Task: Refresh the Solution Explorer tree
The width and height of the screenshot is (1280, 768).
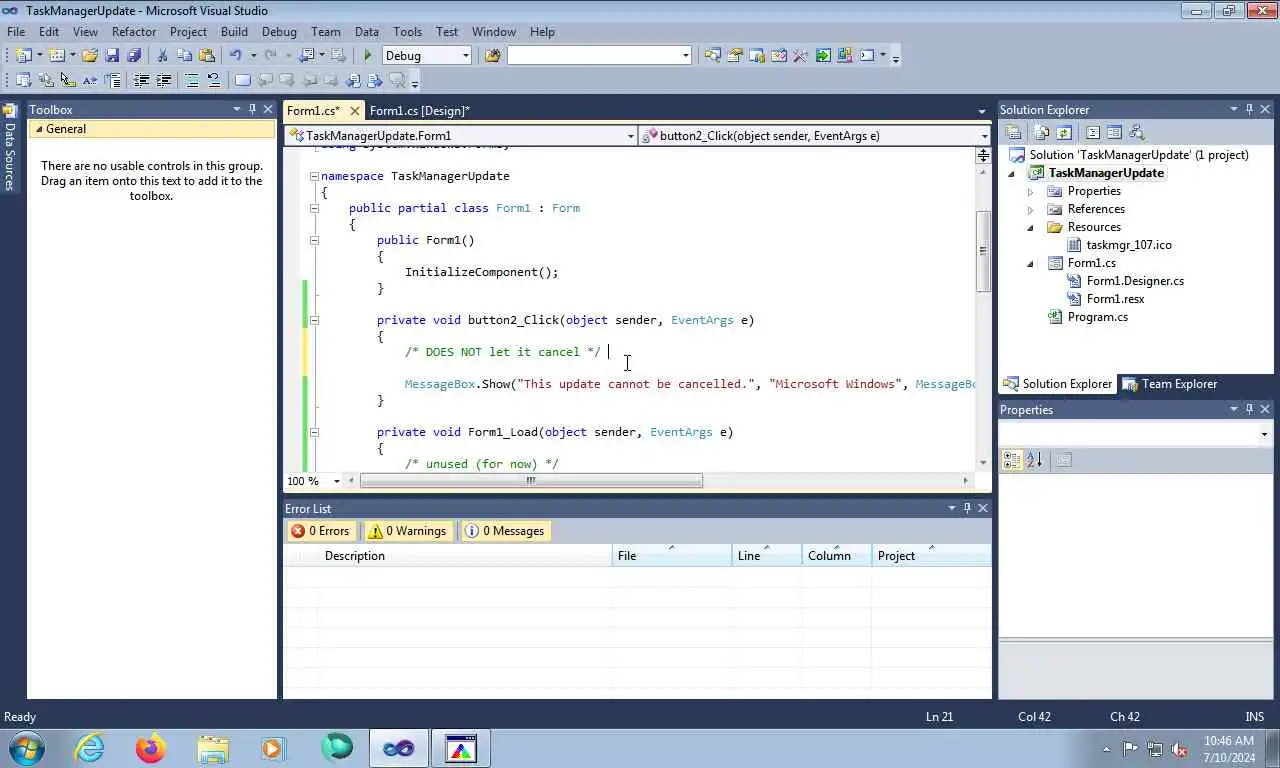Action: [x=1064, y=132]
